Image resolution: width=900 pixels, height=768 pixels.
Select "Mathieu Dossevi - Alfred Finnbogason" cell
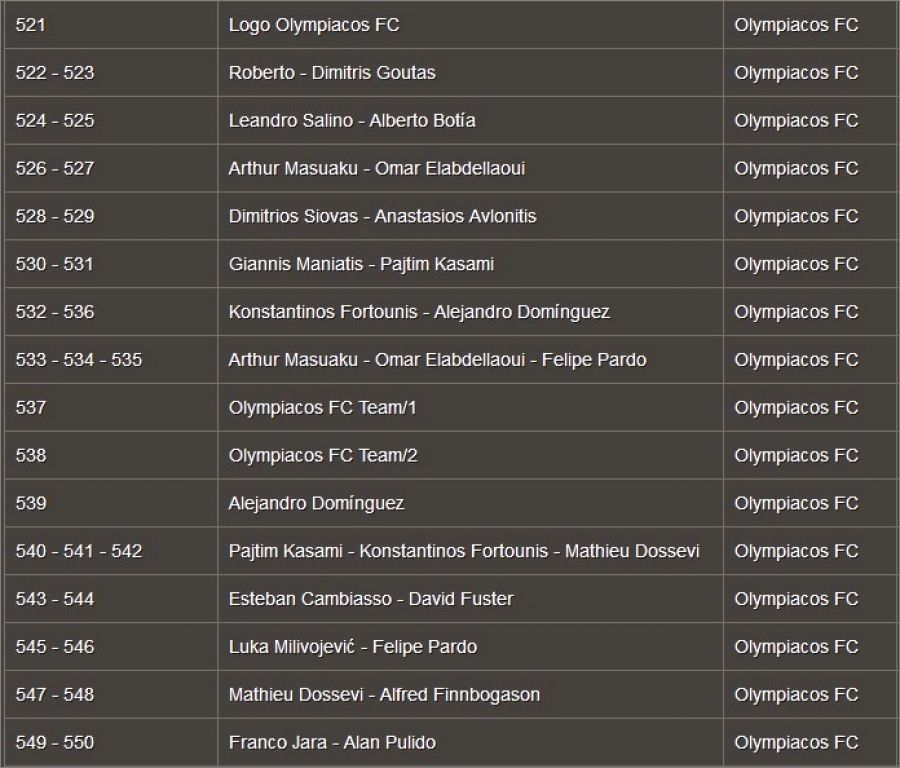click(384, 695)
